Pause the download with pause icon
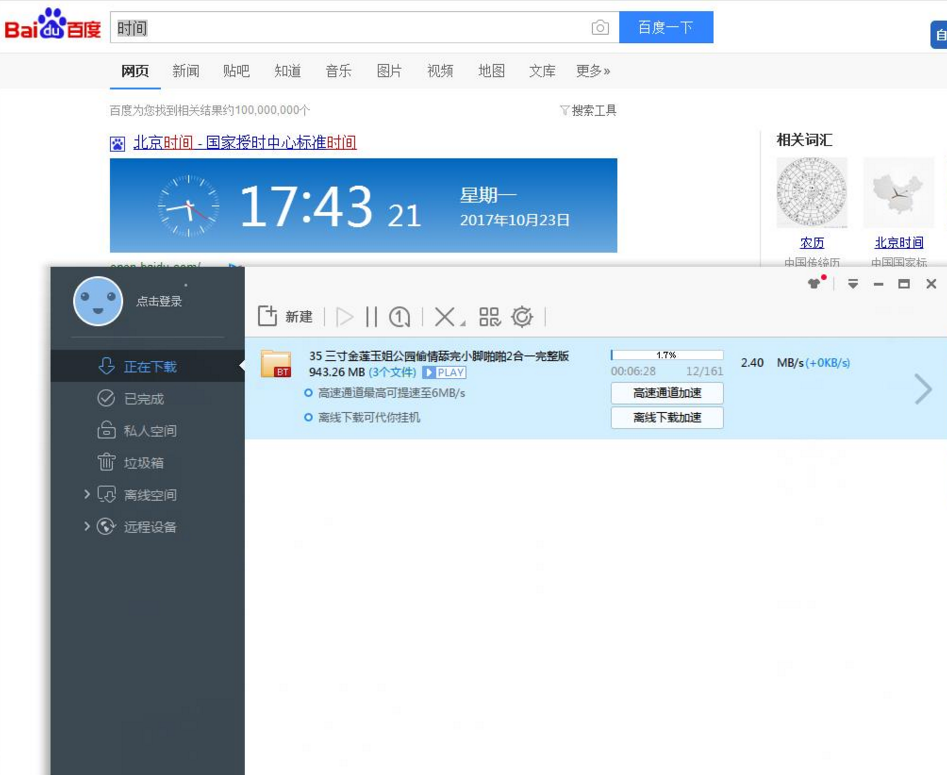 (371, 317)
